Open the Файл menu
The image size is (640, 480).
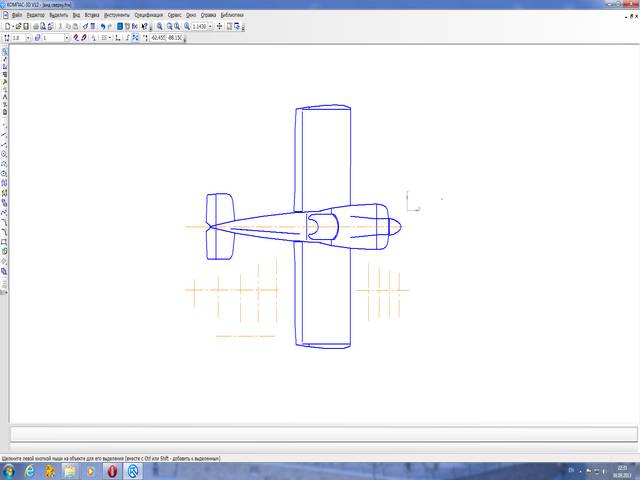tap(17, 16)
